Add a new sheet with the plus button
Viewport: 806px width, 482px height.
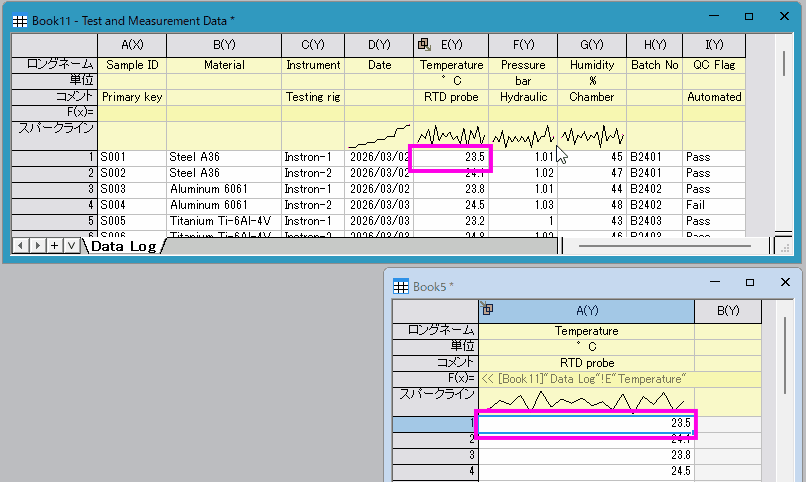[54, 246]
